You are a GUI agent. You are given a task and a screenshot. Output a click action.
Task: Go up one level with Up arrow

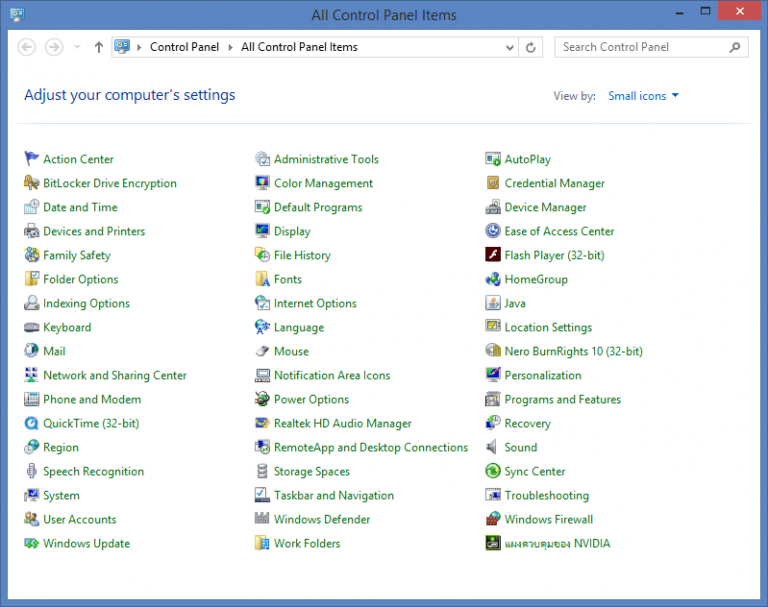click(98, 47)
